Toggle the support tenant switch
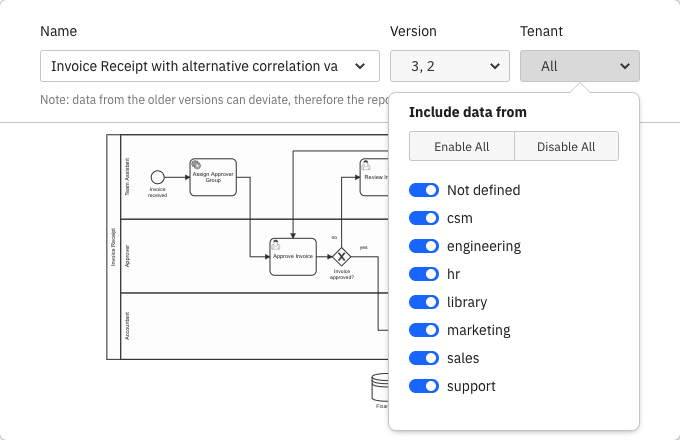The image size is (680, 440). [424, 386]
